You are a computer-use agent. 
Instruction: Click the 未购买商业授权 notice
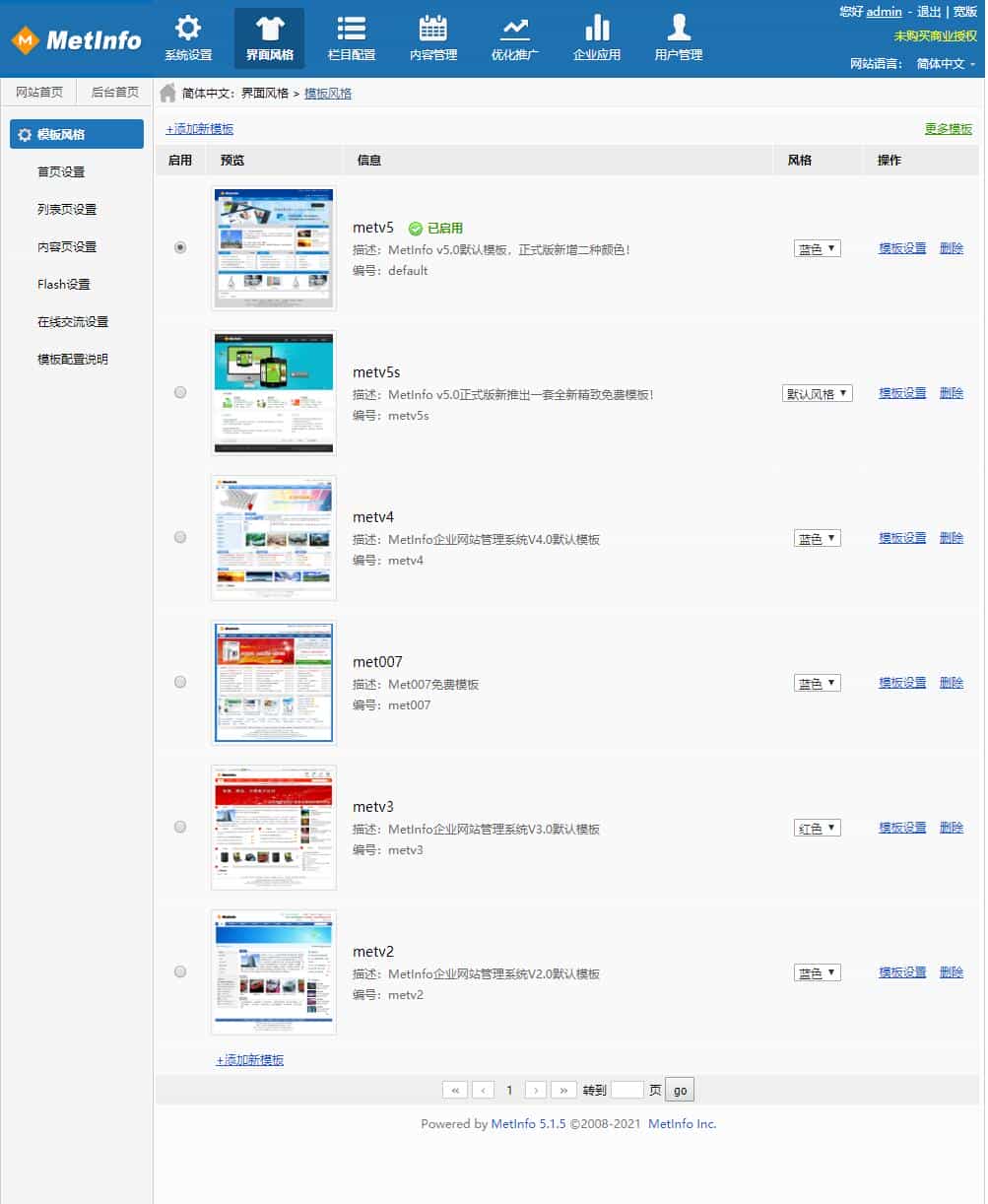tap(936, 35)
